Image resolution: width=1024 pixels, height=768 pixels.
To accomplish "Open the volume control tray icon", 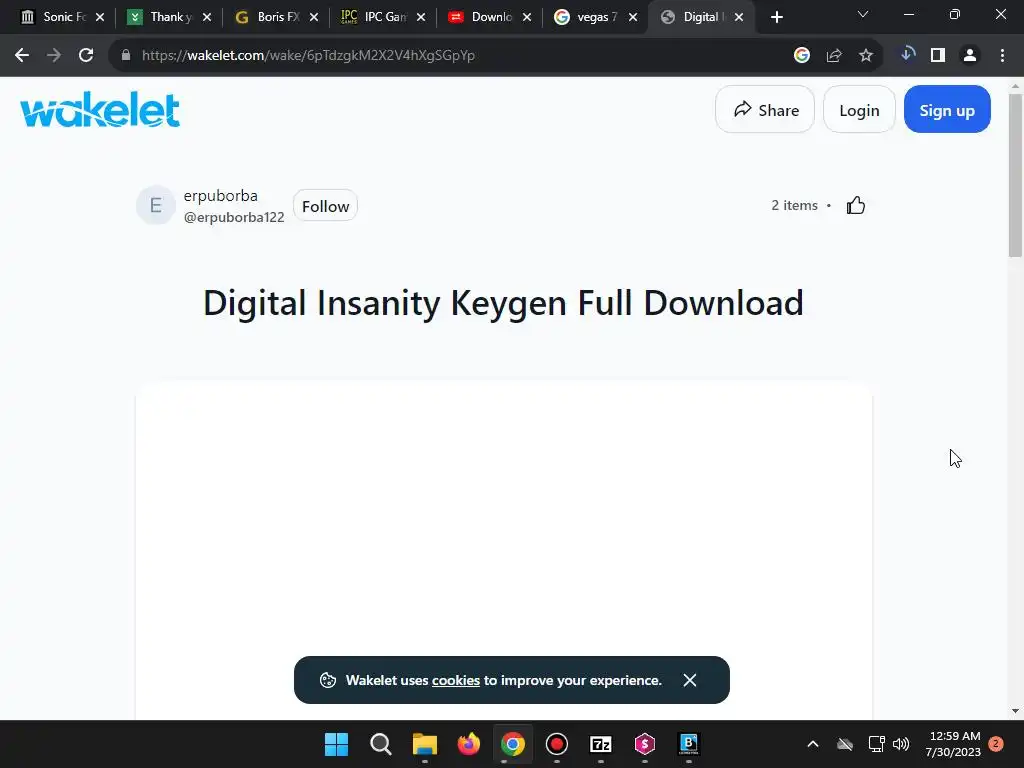I will [x=901, y=744].
